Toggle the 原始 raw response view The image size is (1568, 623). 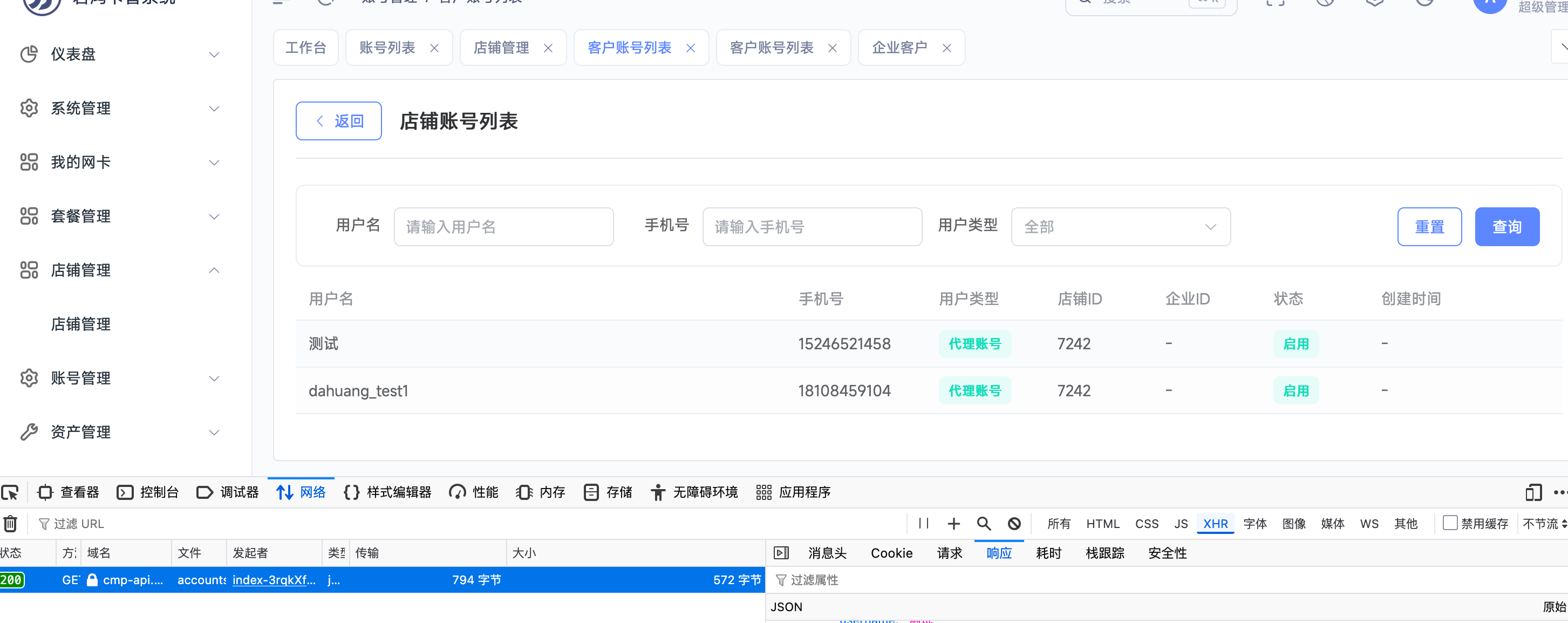1553,607
